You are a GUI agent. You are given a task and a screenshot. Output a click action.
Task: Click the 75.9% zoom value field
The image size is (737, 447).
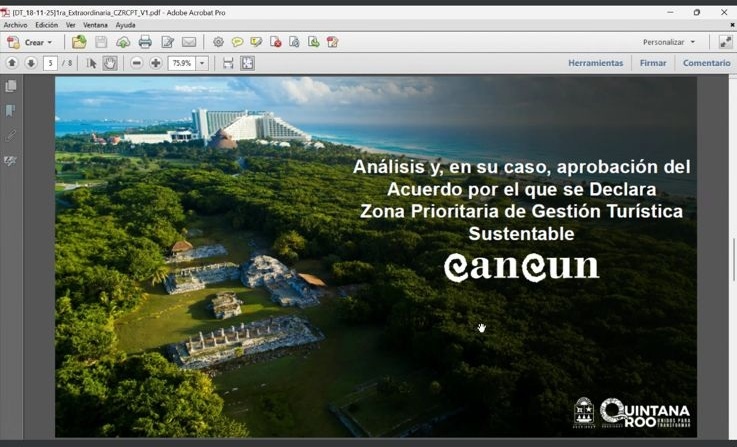(x=182, y=63)
